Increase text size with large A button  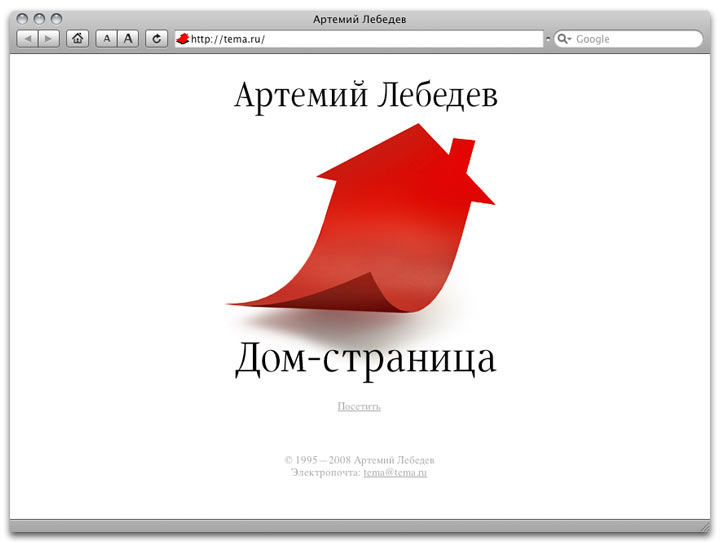pos(128,39)
